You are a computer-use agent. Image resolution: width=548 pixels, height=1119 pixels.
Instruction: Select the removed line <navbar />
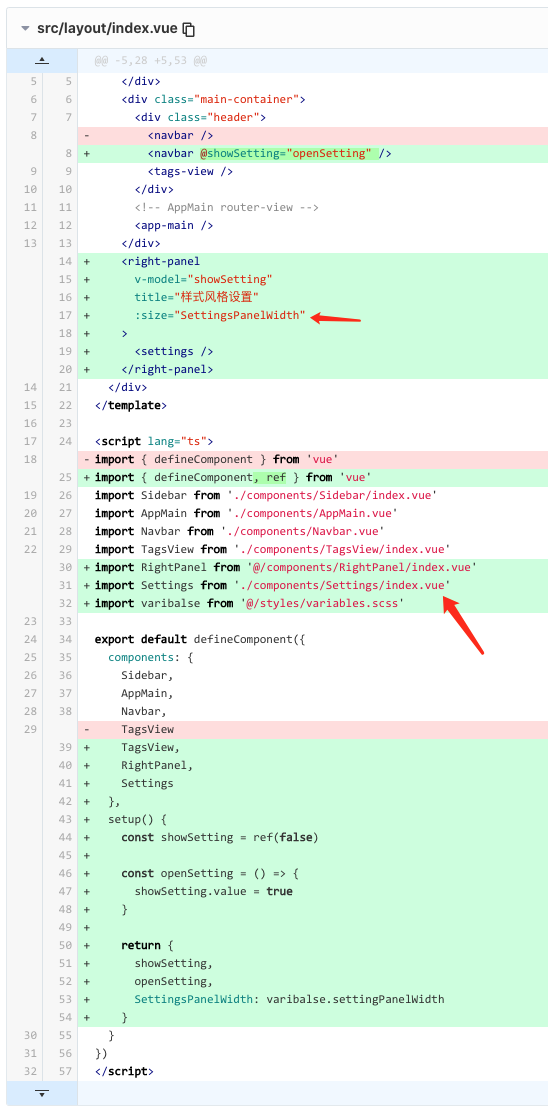(x=313, y=136)
